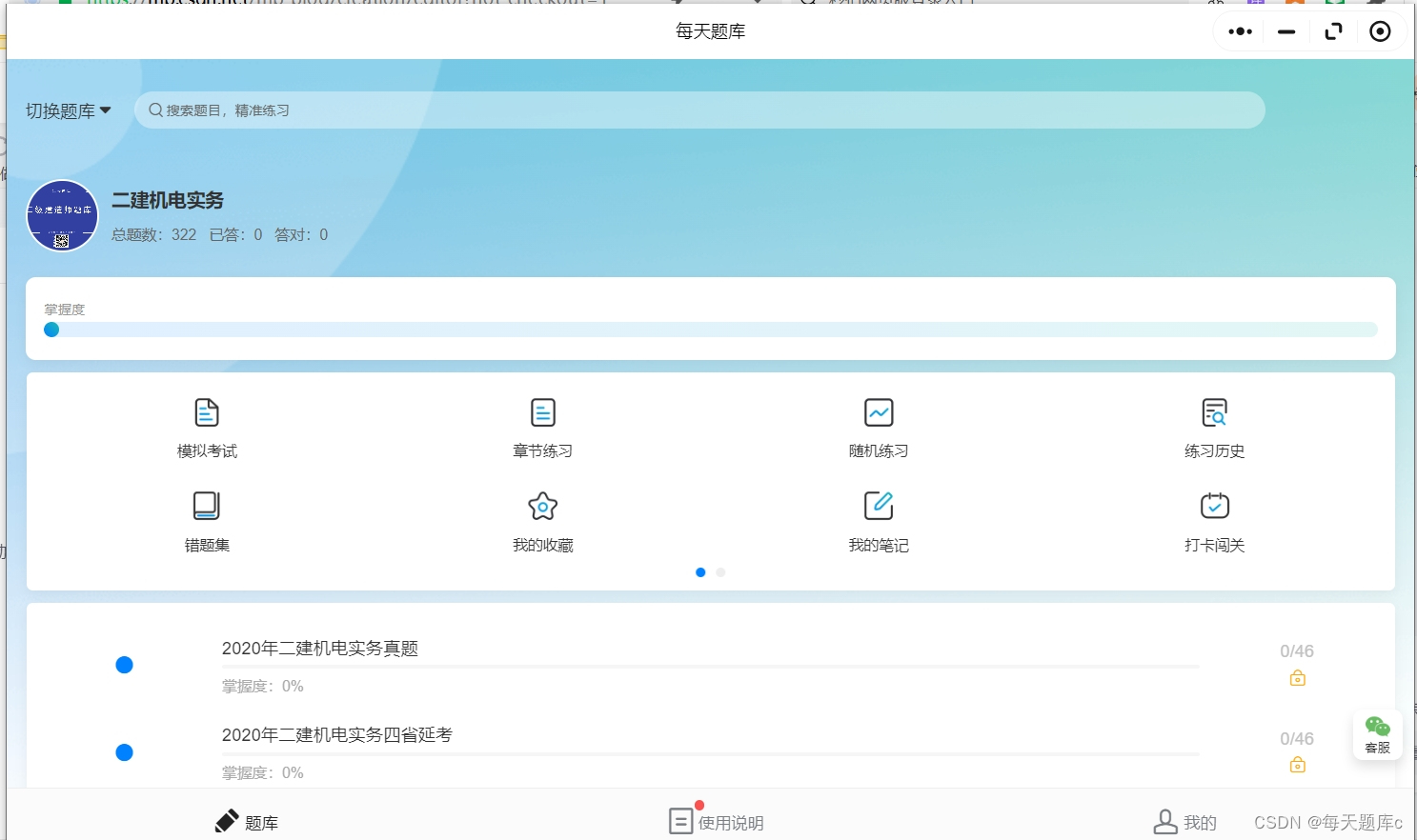
Task: Open 错题集 wrong answers icon
Action: [x=207, y=506]
